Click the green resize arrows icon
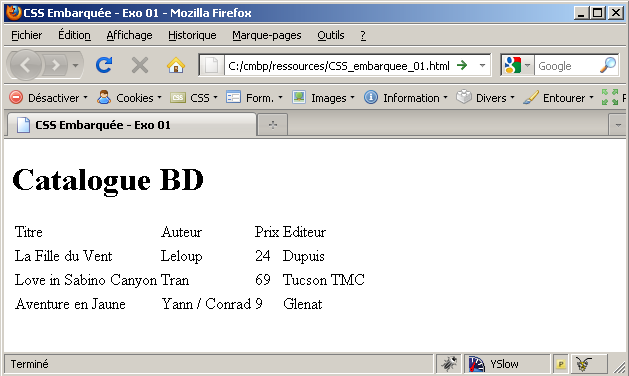The width and height of the screenshot is (629, 376). [610, 97]
